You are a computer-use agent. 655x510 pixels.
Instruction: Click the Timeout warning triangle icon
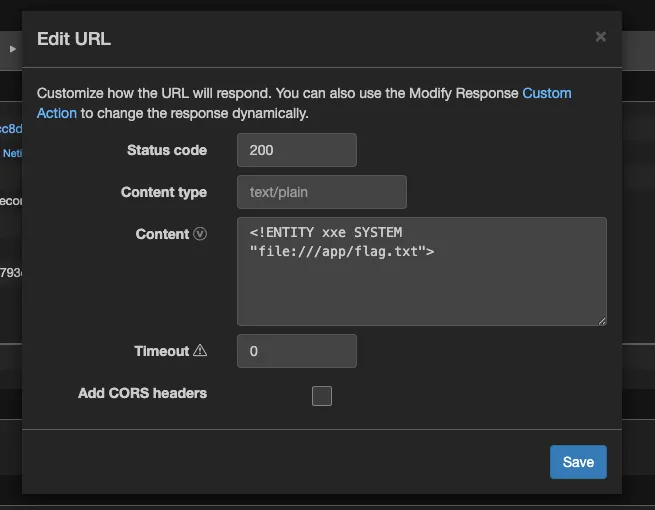point(200,351)
